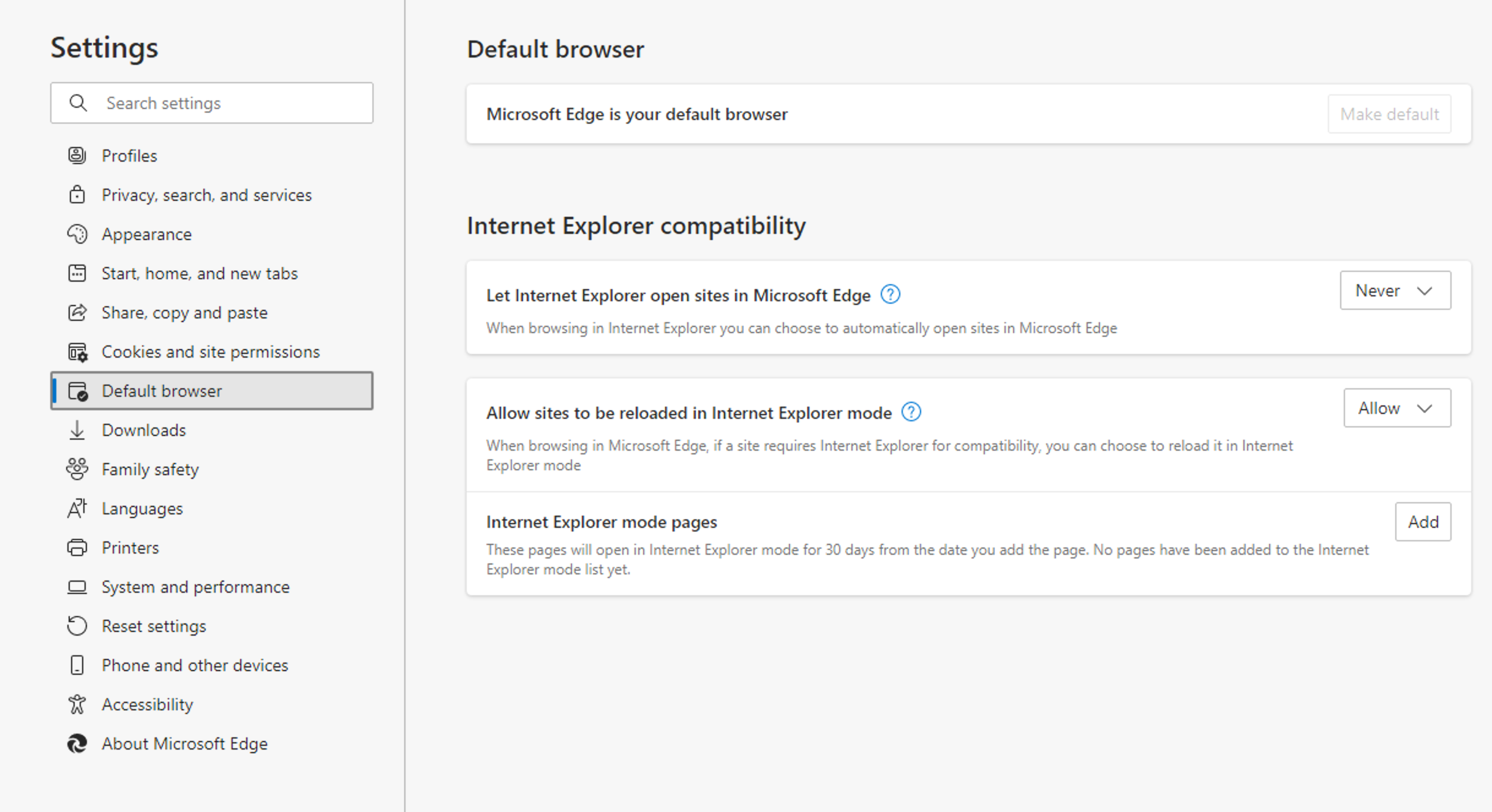Click the Cookies and site permissions icon
This screenshot has width=1492, height=812.
[77, 352]
